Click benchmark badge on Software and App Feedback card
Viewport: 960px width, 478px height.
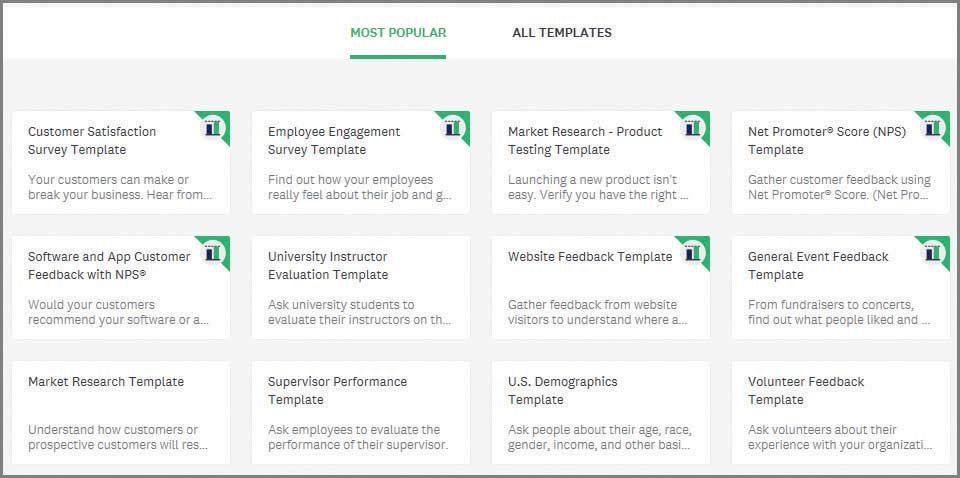[213, 253]
